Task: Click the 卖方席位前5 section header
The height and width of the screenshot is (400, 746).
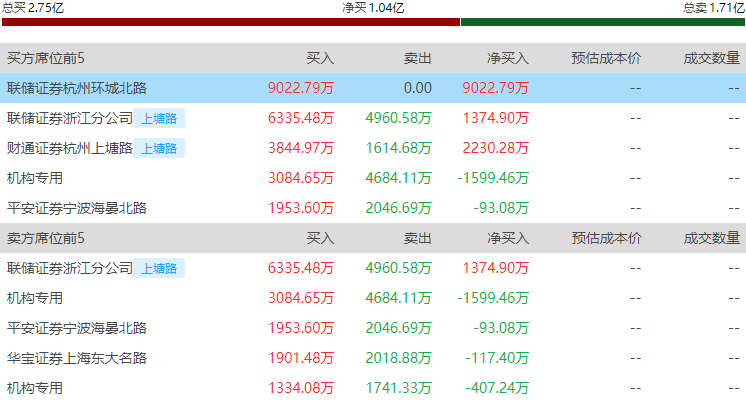Action: [46, 238]
